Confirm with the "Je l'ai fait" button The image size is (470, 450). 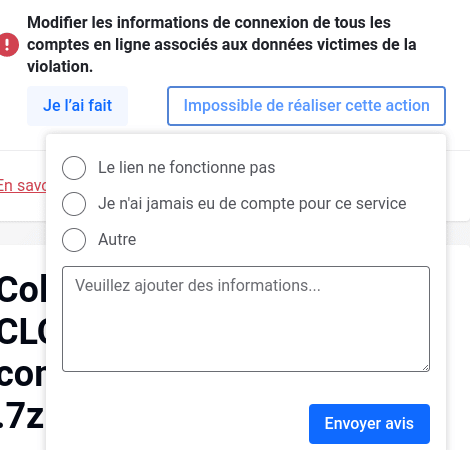coord(77,106)
